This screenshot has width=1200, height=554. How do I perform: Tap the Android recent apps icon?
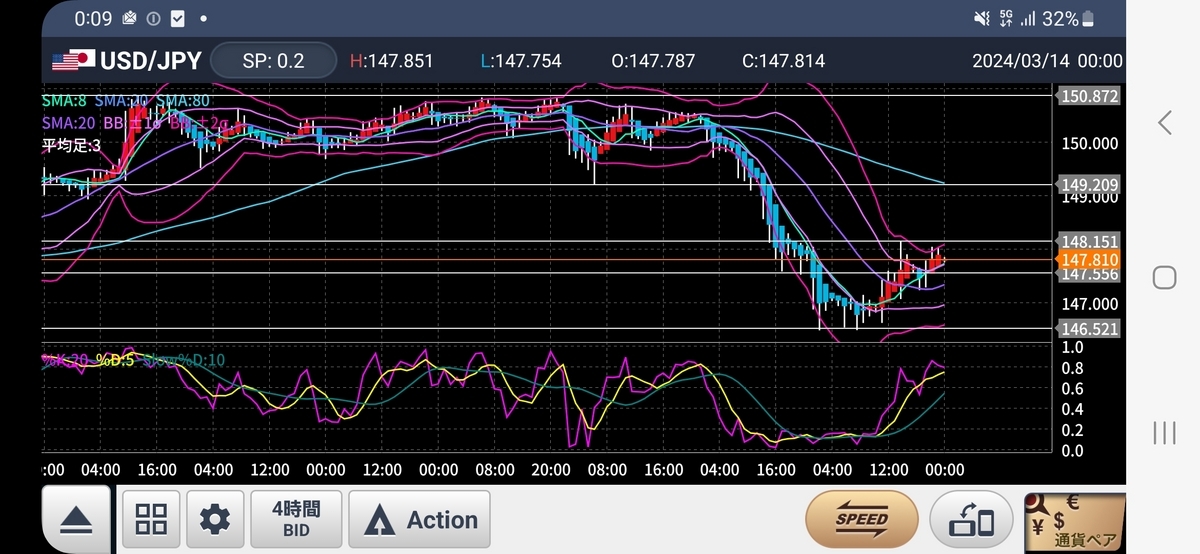1164,432
